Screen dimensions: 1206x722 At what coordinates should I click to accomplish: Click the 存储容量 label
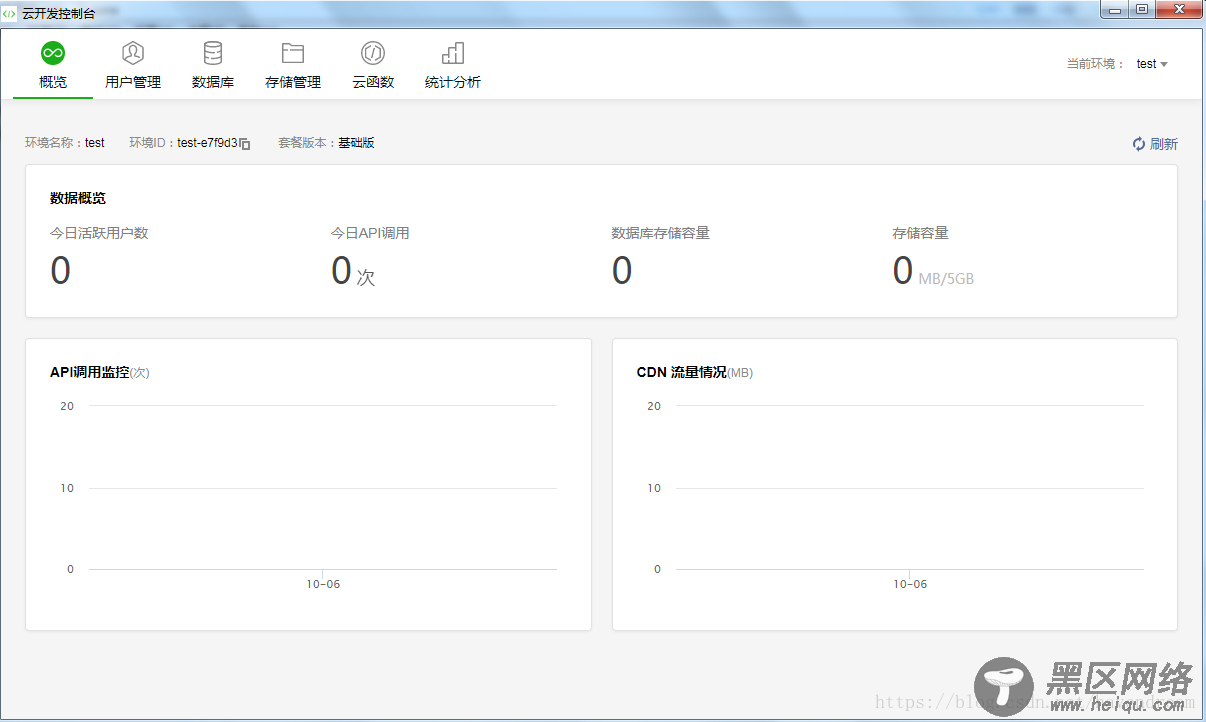click(x=920, y=233)
